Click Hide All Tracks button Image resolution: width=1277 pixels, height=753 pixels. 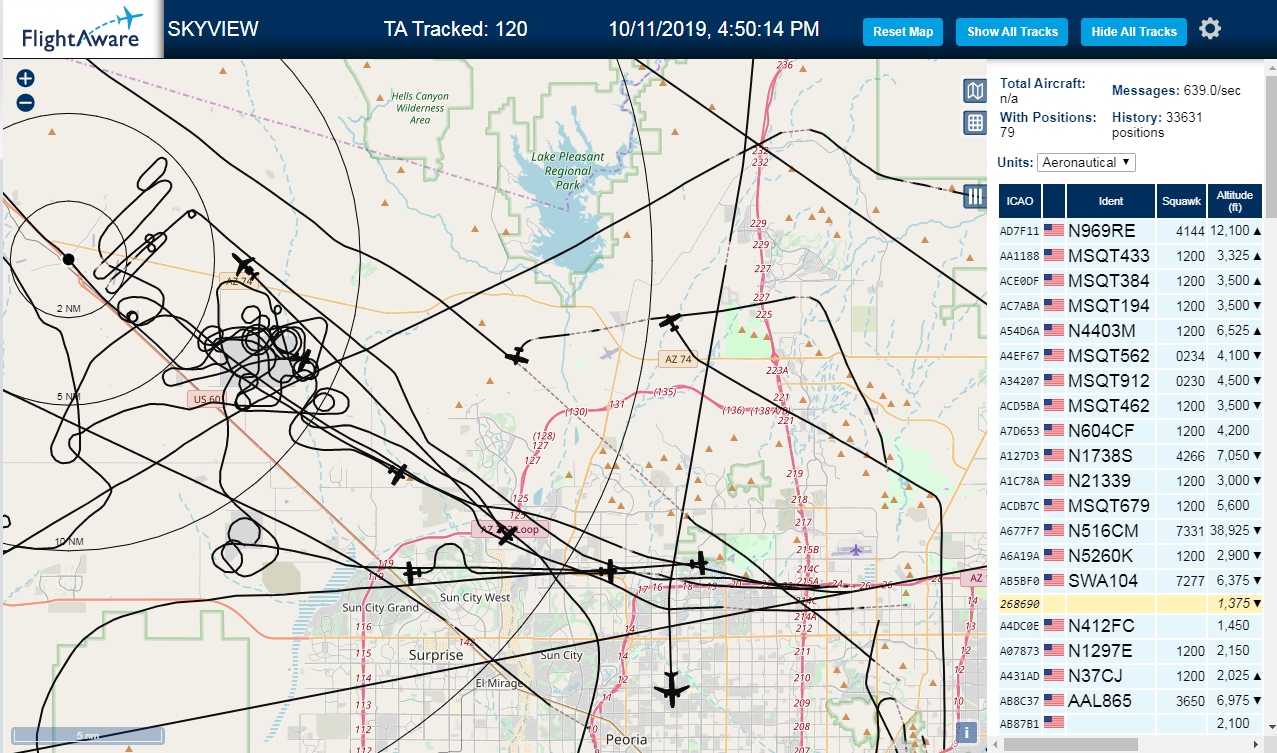1134,32
